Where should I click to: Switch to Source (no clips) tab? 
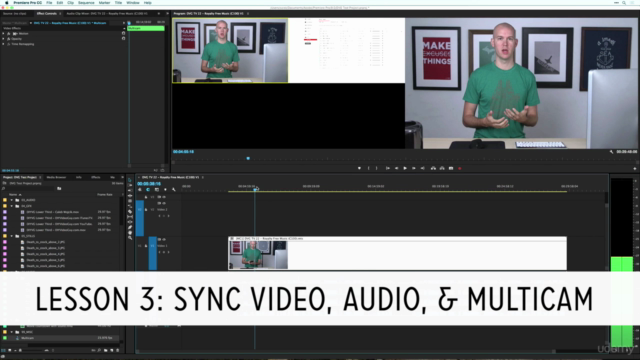point(15,13)
